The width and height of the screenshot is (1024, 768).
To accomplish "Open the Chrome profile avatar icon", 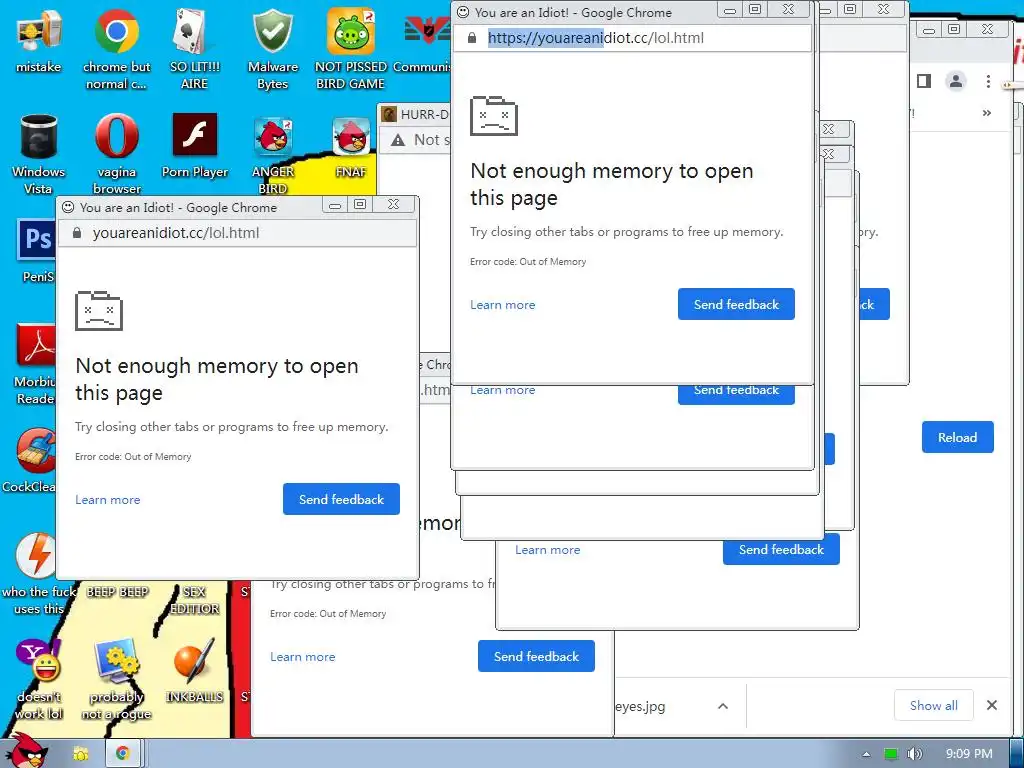I will coord(956,81).
